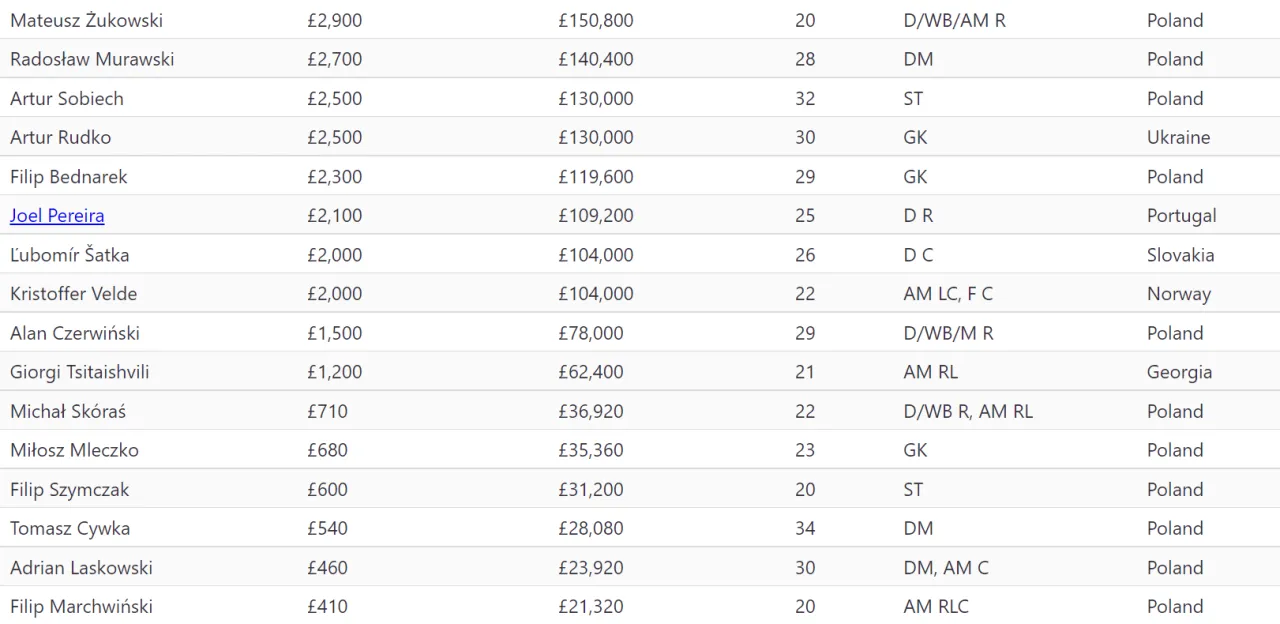Click the Mateusz Żukowski name cell
The height and width of the screenshot is (624, 1280).
click(86, 20)
